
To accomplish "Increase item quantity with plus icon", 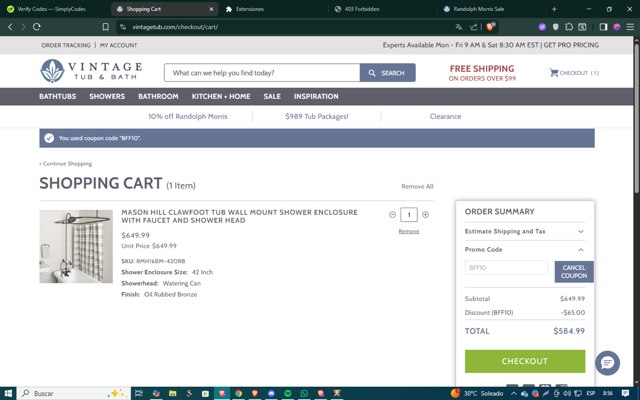I will [x=425, y=215].
